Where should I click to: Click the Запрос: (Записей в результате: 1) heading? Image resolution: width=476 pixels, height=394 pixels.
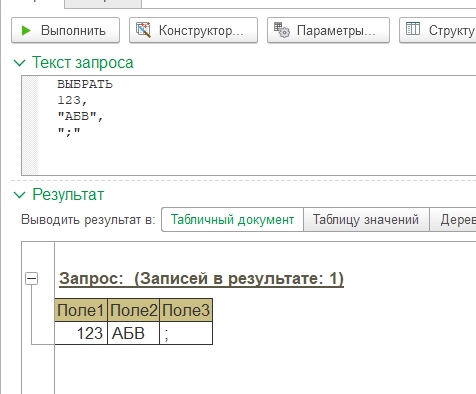pyautogui.click(x=201, y=279)
